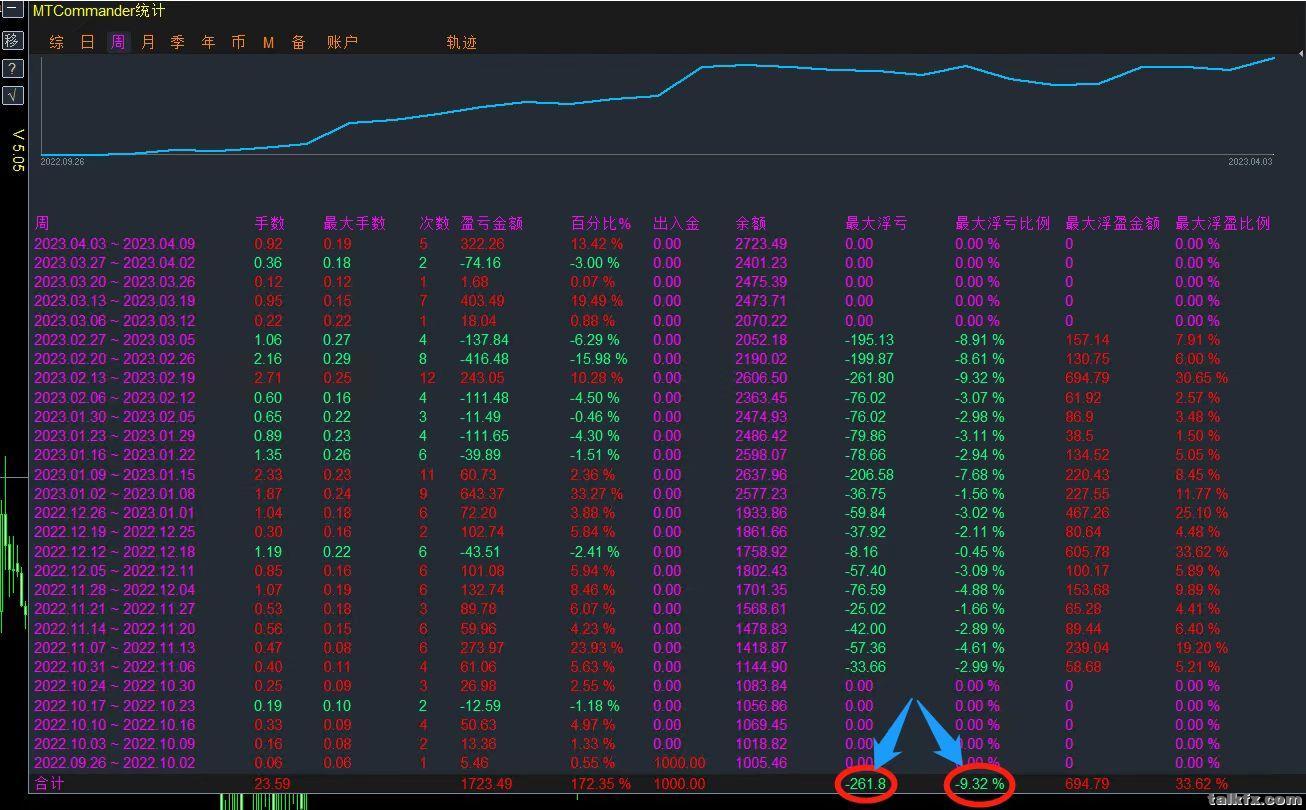
Task: Click the 余额 column header
Action: coord(751,223)
